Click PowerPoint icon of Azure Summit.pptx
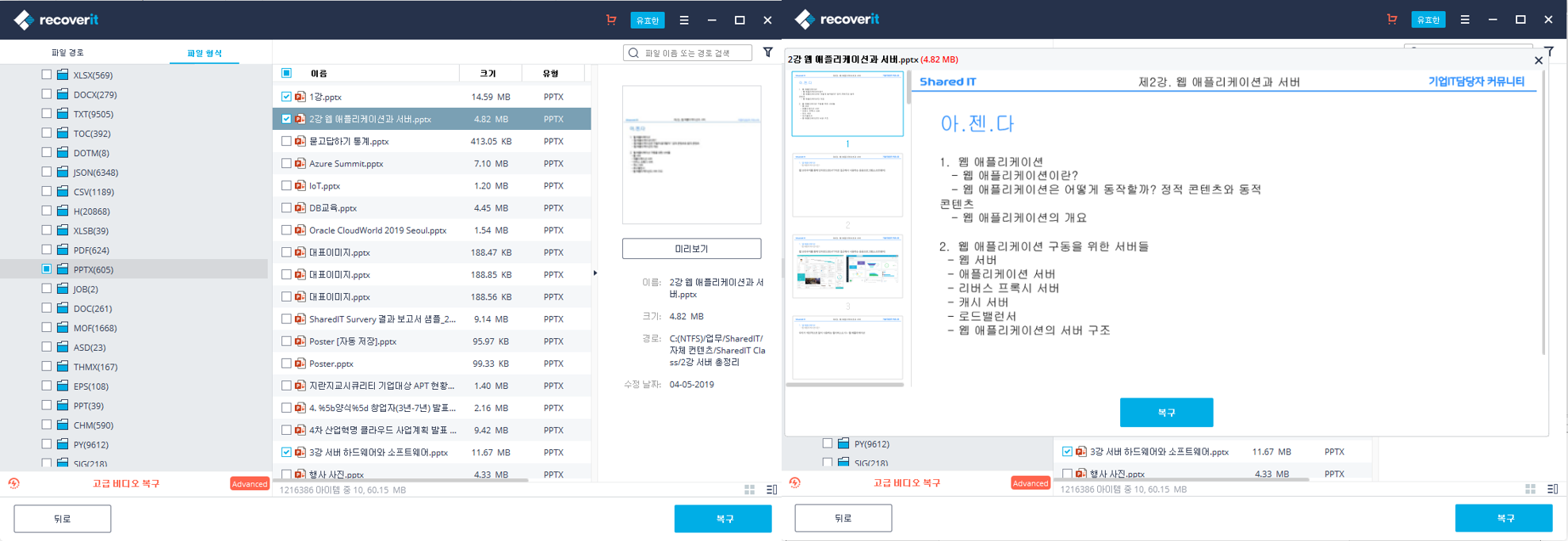The width and height of the screenshot is (1568, 541). (x=300, y=163)
